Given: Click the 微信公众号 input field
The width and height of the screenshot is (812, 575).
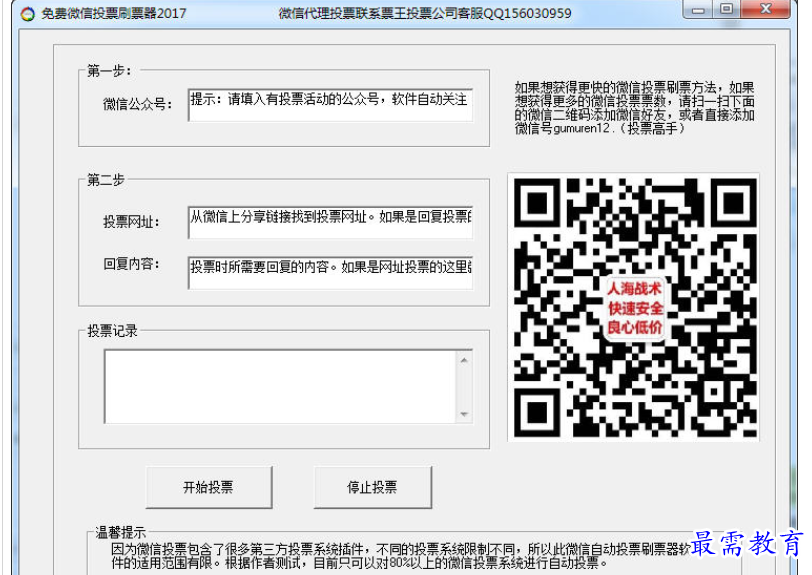Looking at the screenshot, I should click(x=330, y=105).
